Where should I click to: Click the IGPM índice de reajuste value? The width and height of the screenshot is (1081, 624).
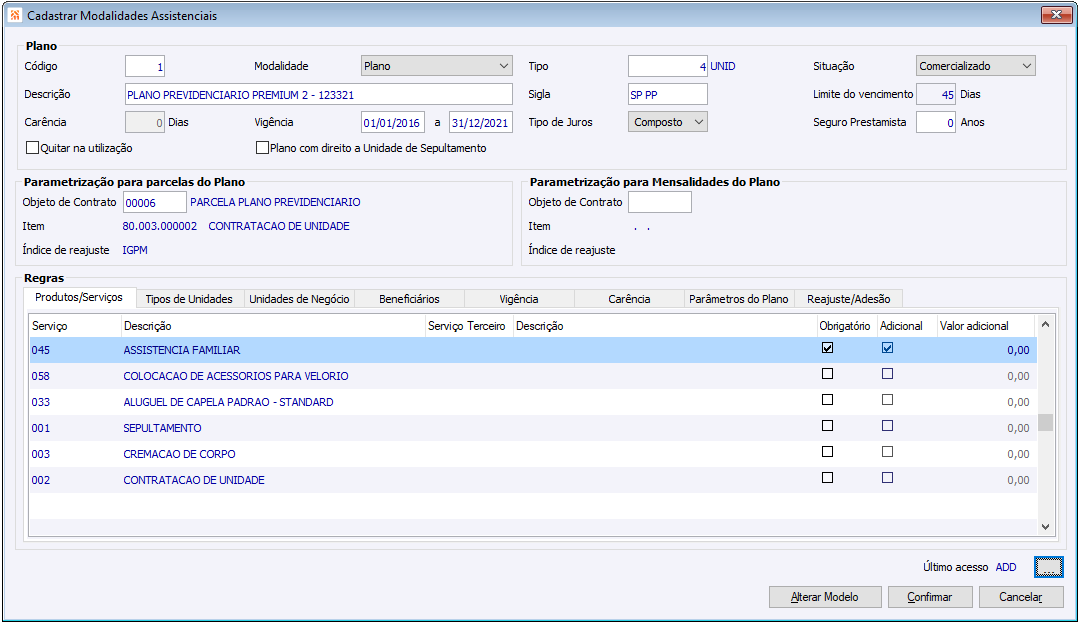[x=135, y=250]
